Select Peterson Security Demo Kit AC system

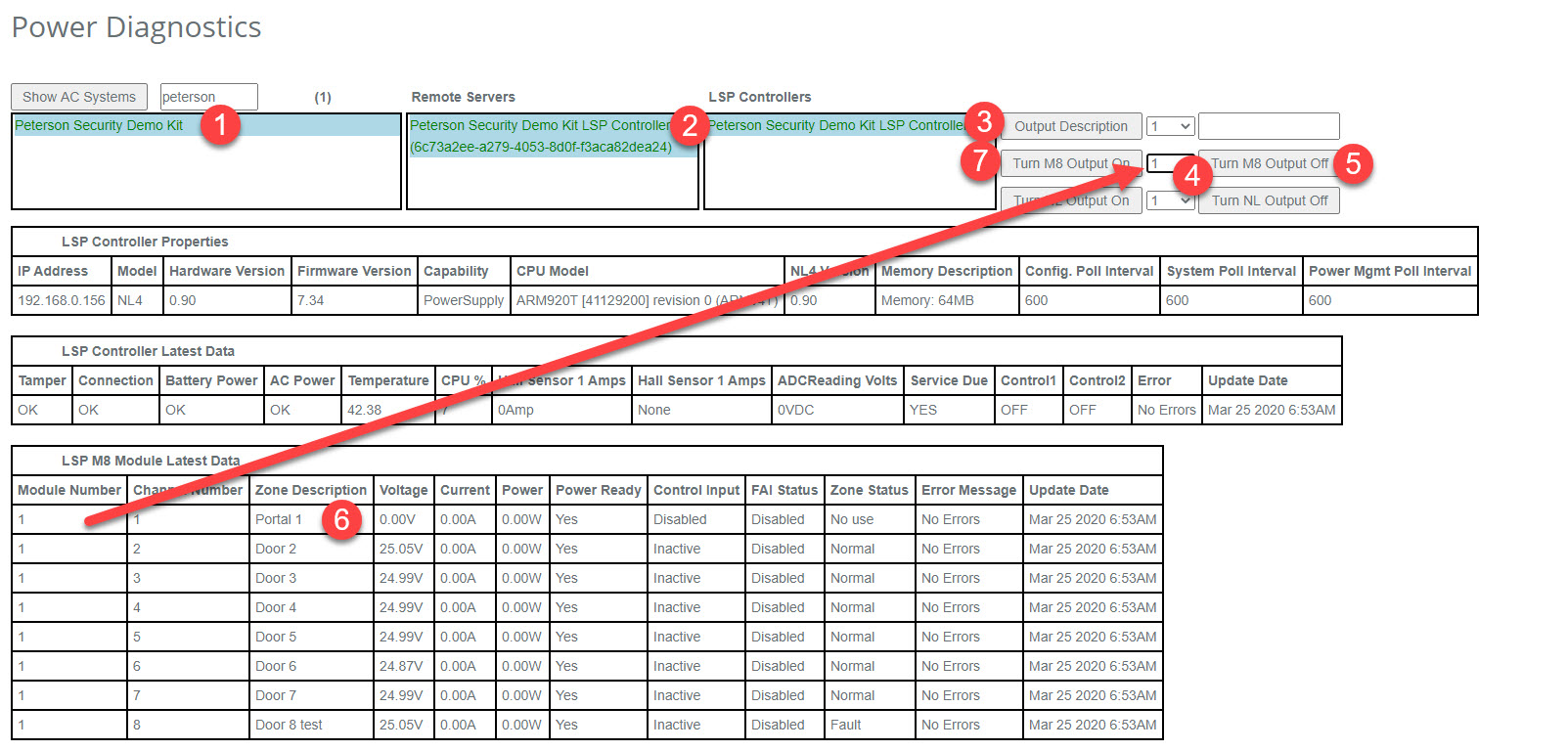click(99, 125)
